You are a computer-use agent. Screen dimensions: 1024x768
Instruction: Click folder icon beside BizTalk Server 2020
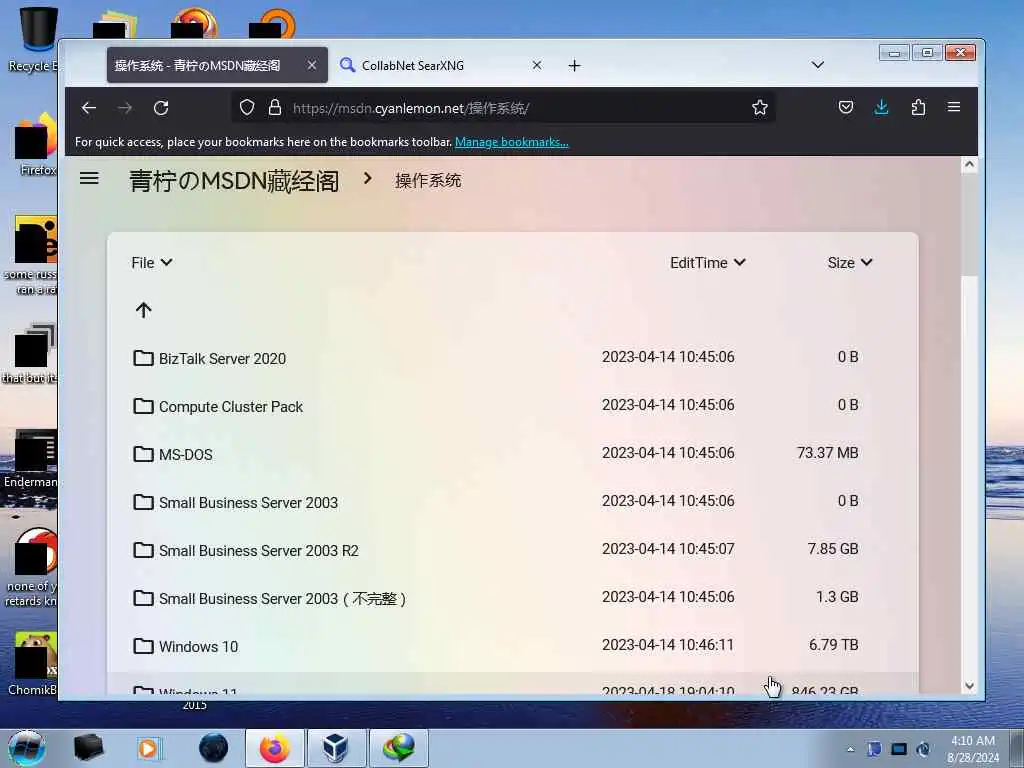point(143,358)
